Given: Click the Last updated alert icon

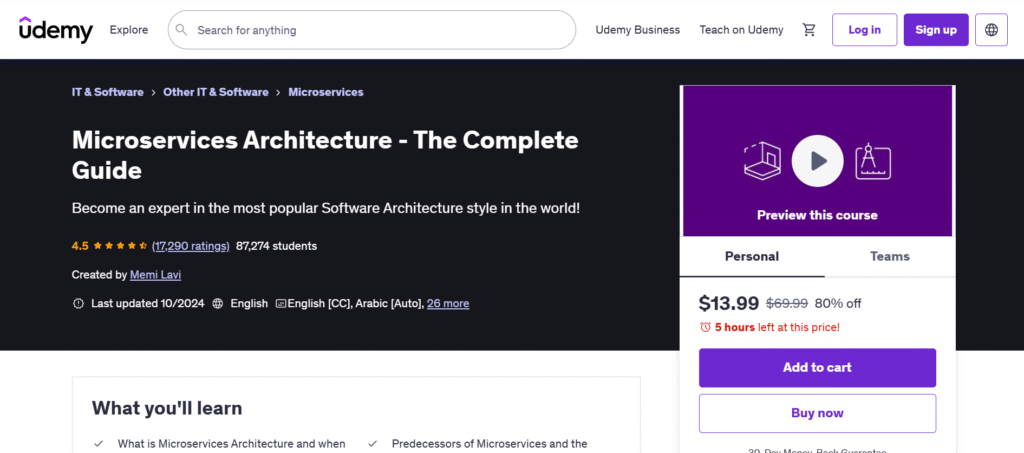Looking at the screenshot, I should coord(78,304).
